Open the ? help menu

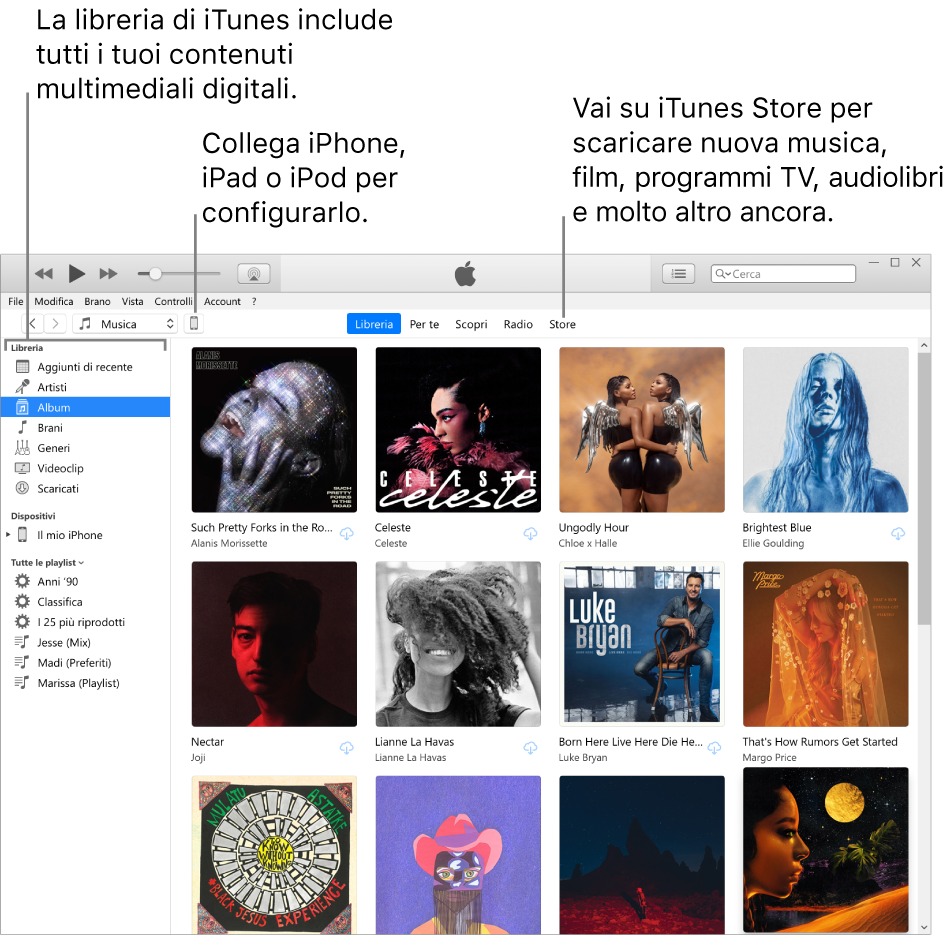pos(254,302)
